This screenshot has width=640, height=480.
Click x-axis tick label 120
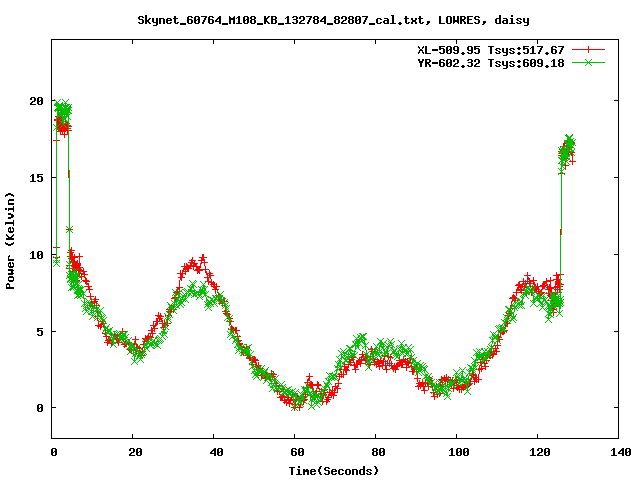540,452
